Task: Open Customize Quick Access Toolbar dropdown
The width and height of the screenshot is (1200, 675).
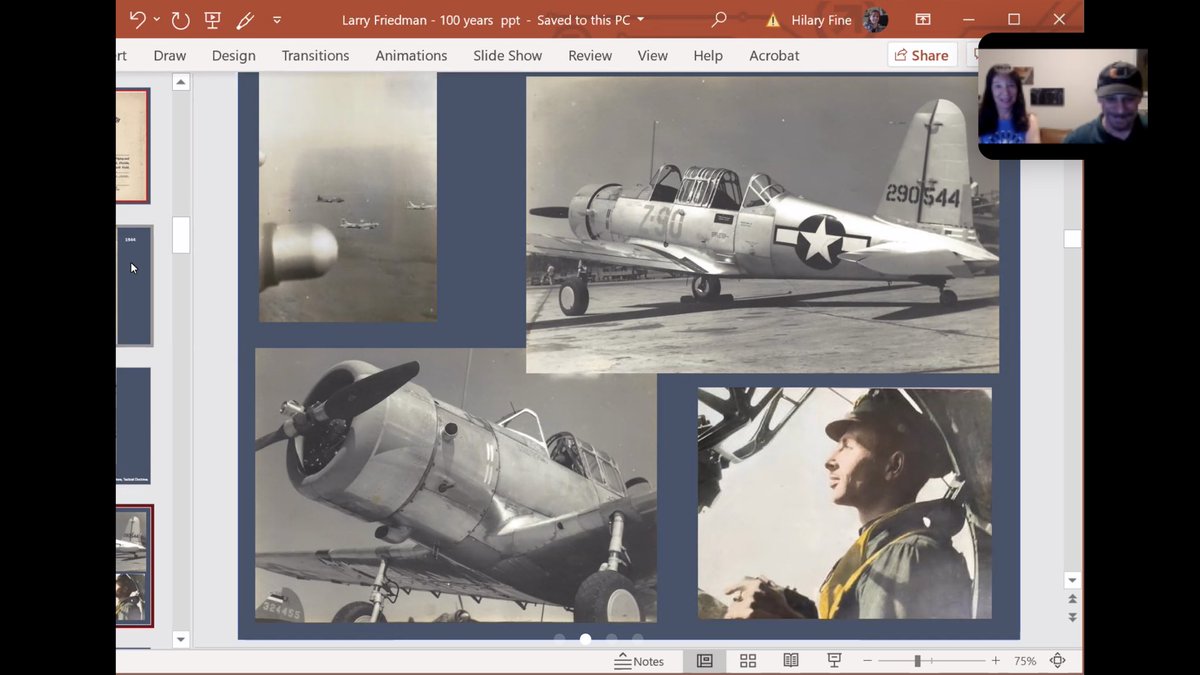Action: (x=277, y=20)
